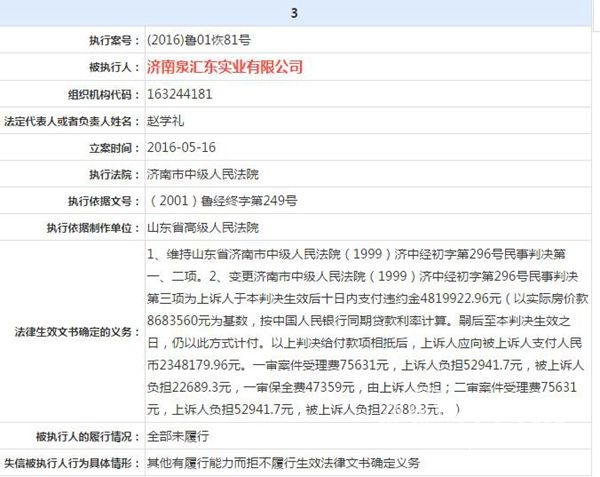Click the 组织机构代码 label

102,94
